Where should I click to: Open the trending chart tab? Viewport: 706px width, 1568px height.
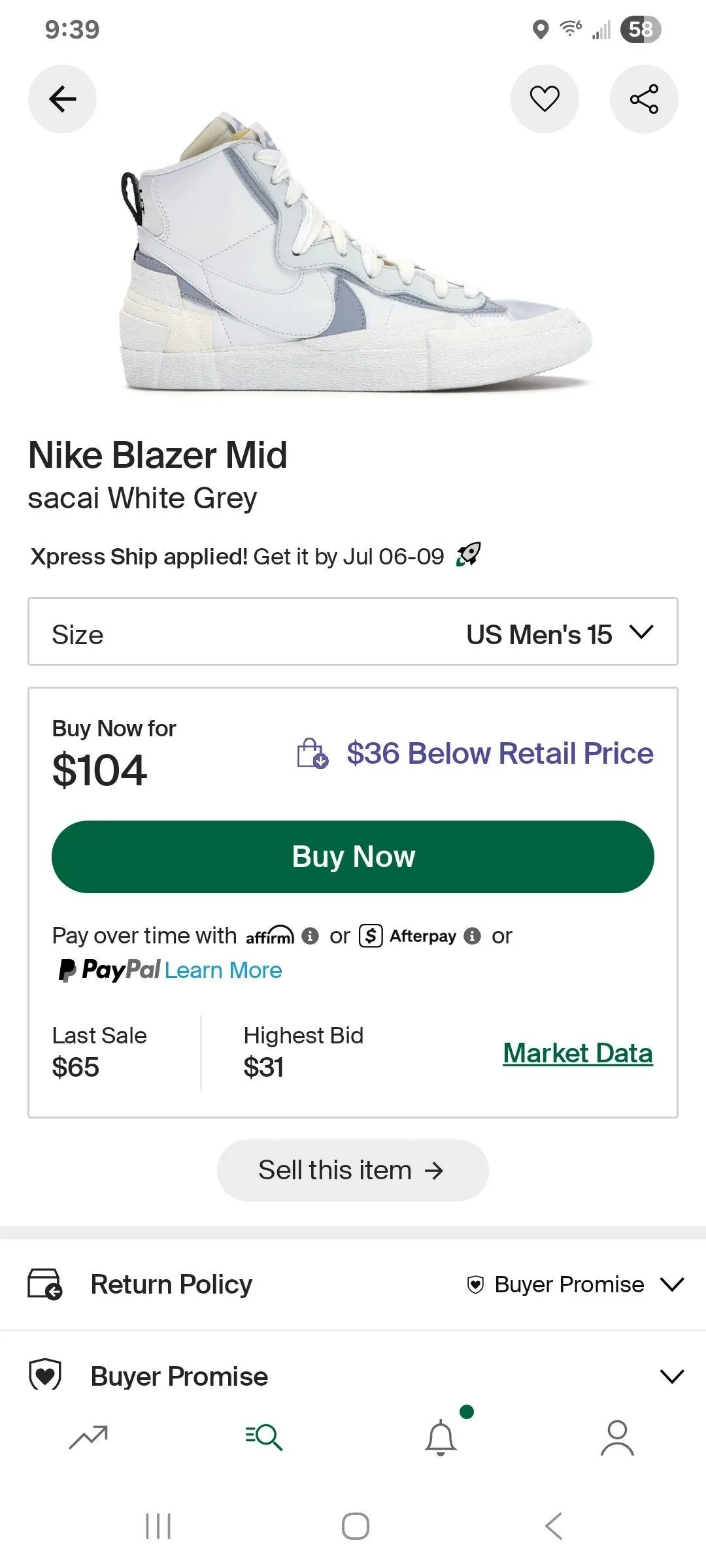(88, 1437)
